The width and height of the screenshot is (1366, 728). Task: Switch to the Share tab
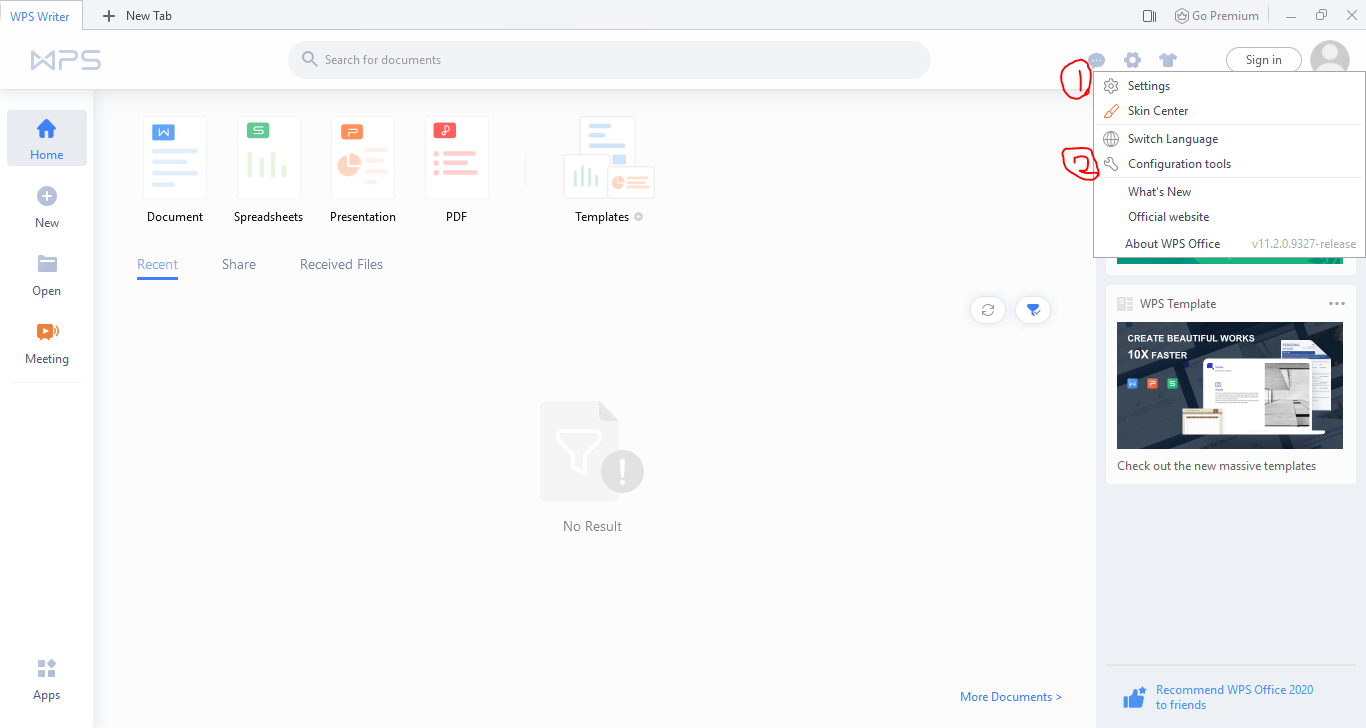point(239,265)
